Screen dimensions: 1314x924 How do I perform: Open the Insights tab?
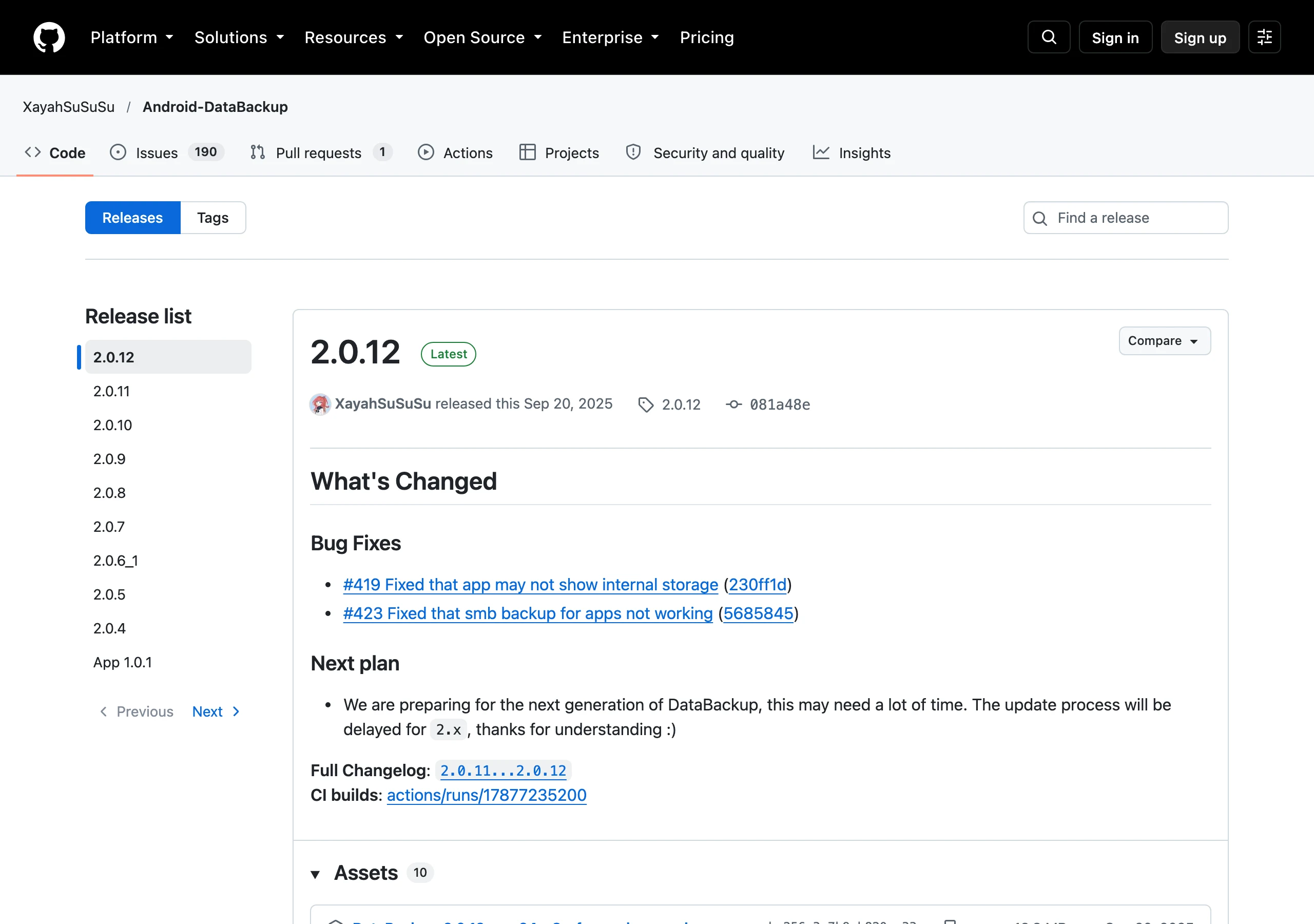pos(852,153)
